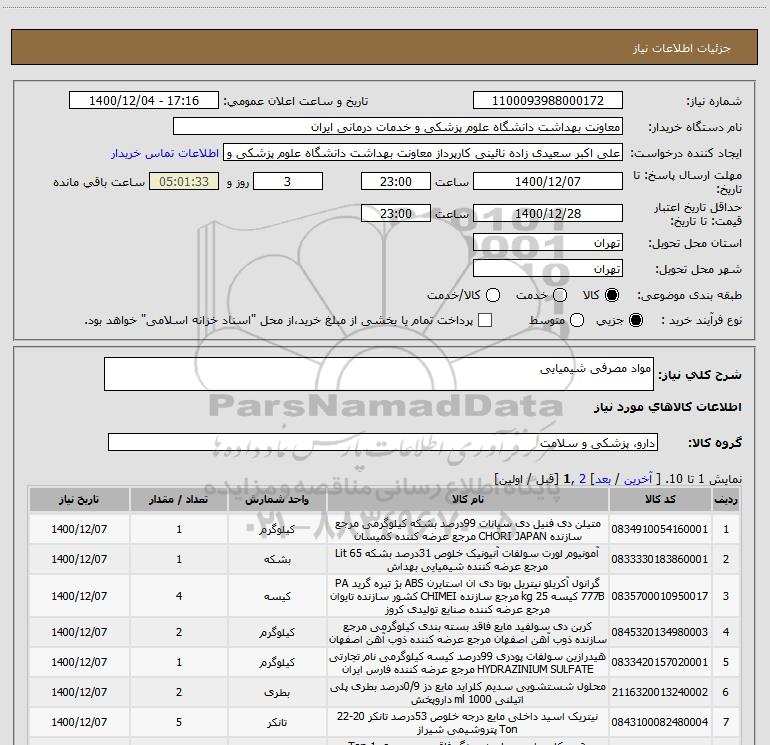
Task: Click the تاریخ نیاز column header
Action: pyautogui.click(x=79, y=499)
